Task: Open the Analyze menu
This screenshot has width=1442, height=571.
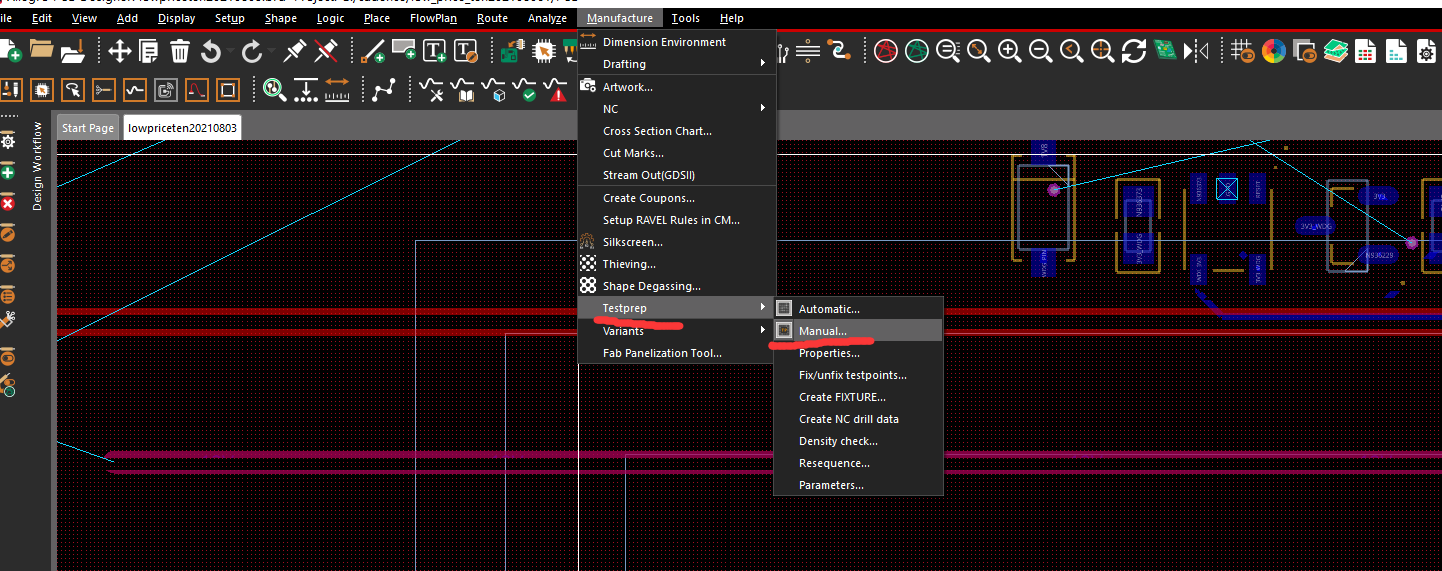Action: [x=547, y=18]
